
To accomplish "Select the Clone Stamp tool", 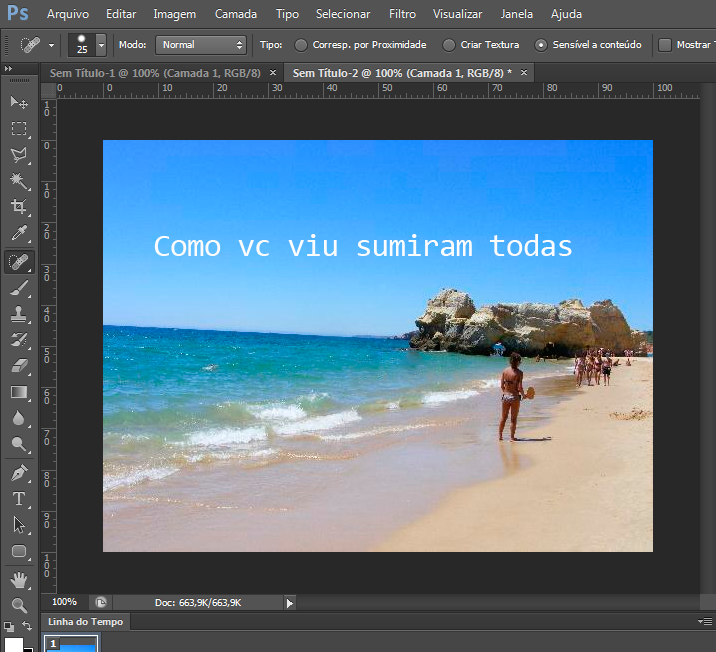I will coord(19,314).
